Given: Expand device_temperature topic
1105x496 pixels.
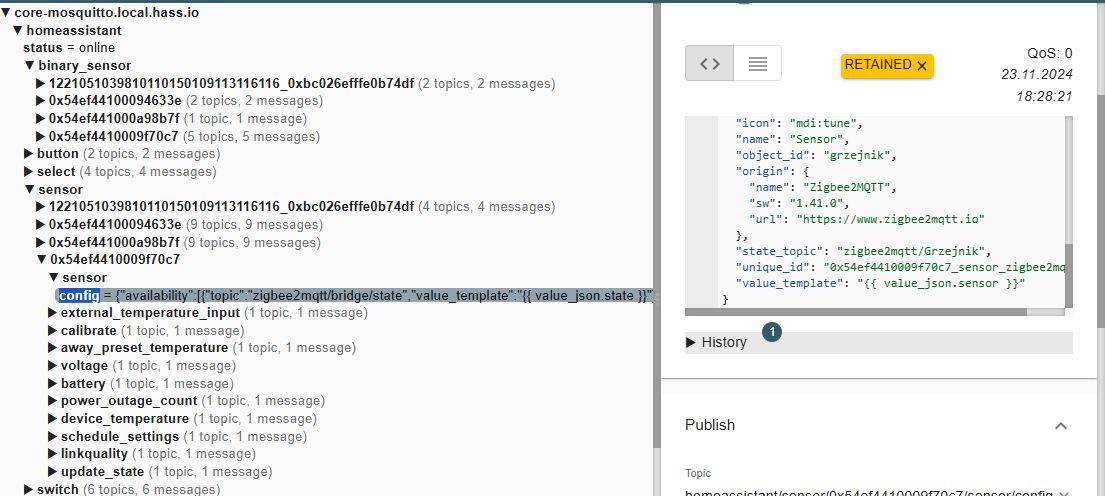Looking at the screenshot, I should point(53,418).
